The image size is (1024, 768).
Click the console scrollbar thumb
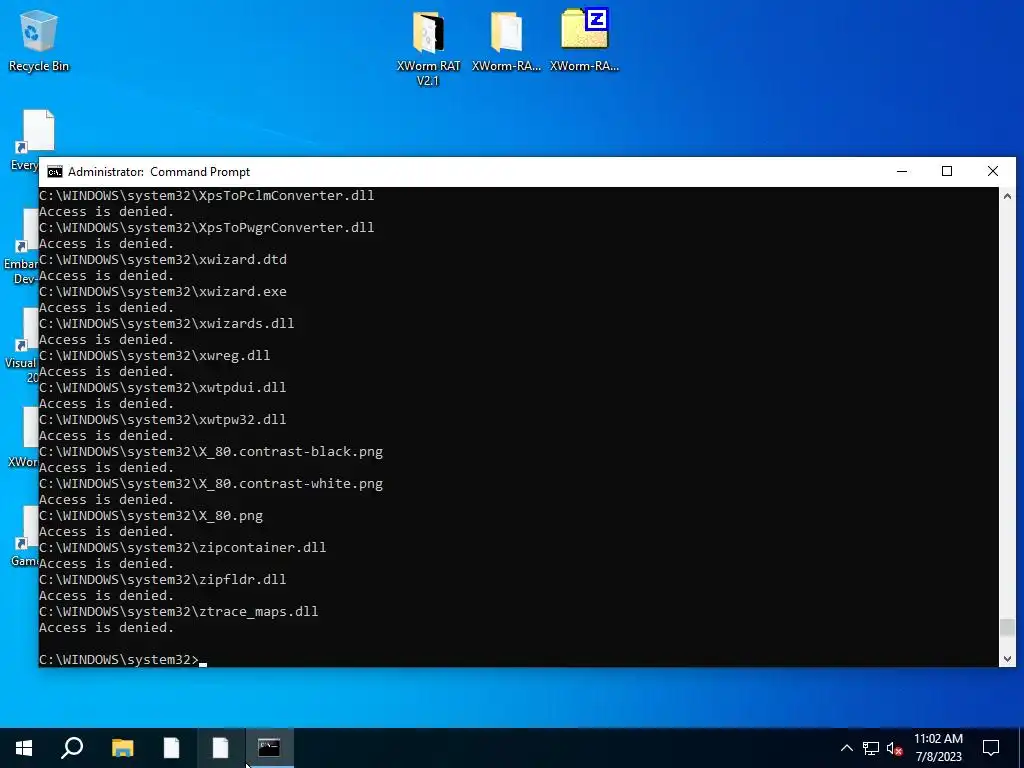click(1007, 627)
